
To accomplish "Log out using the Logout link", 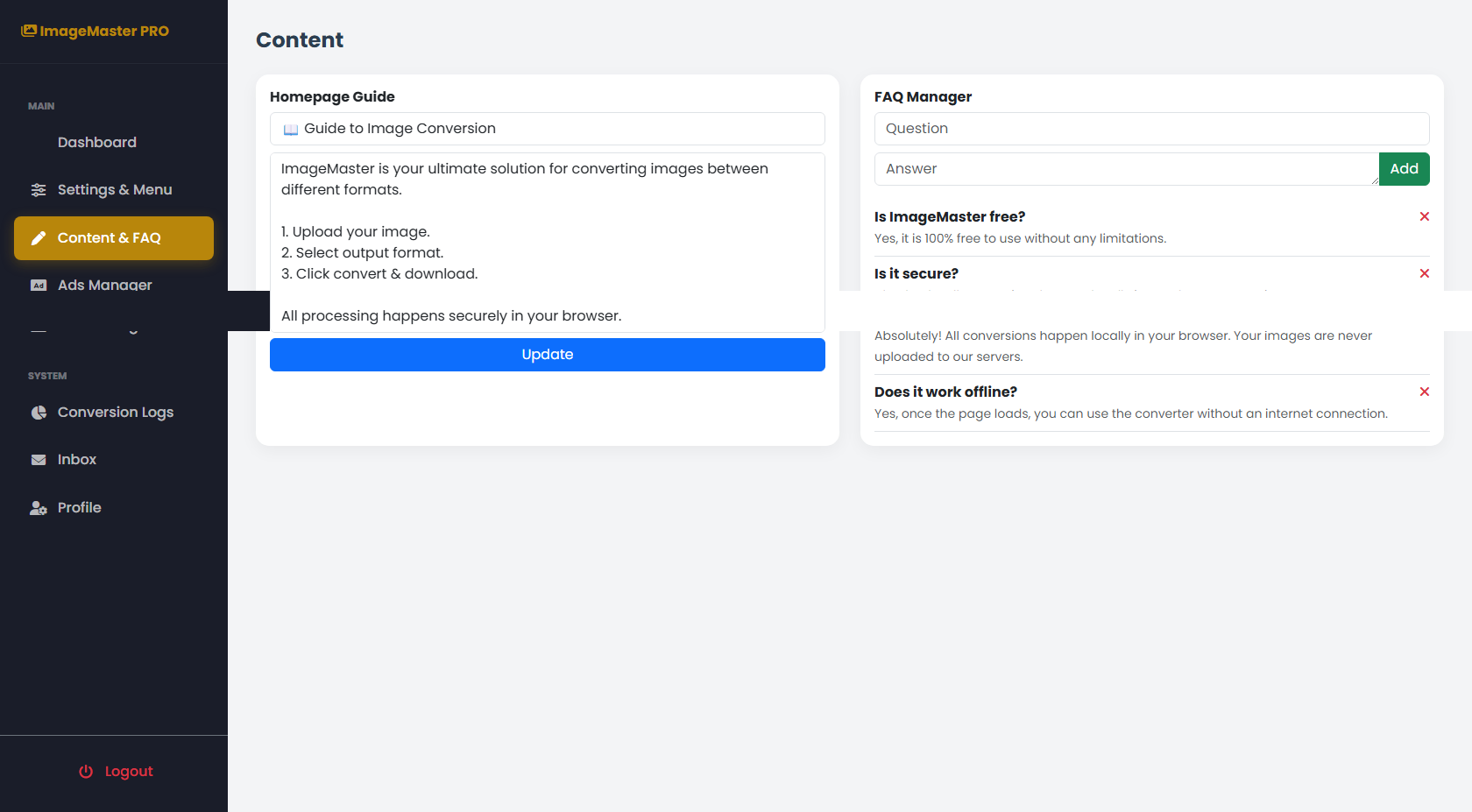I will pos(128,772).
